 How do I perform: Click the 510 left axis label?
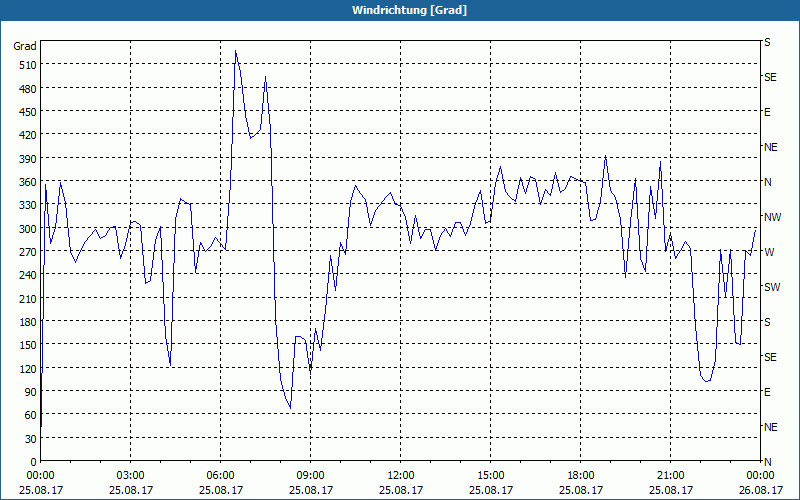click(x=28, y=65)
